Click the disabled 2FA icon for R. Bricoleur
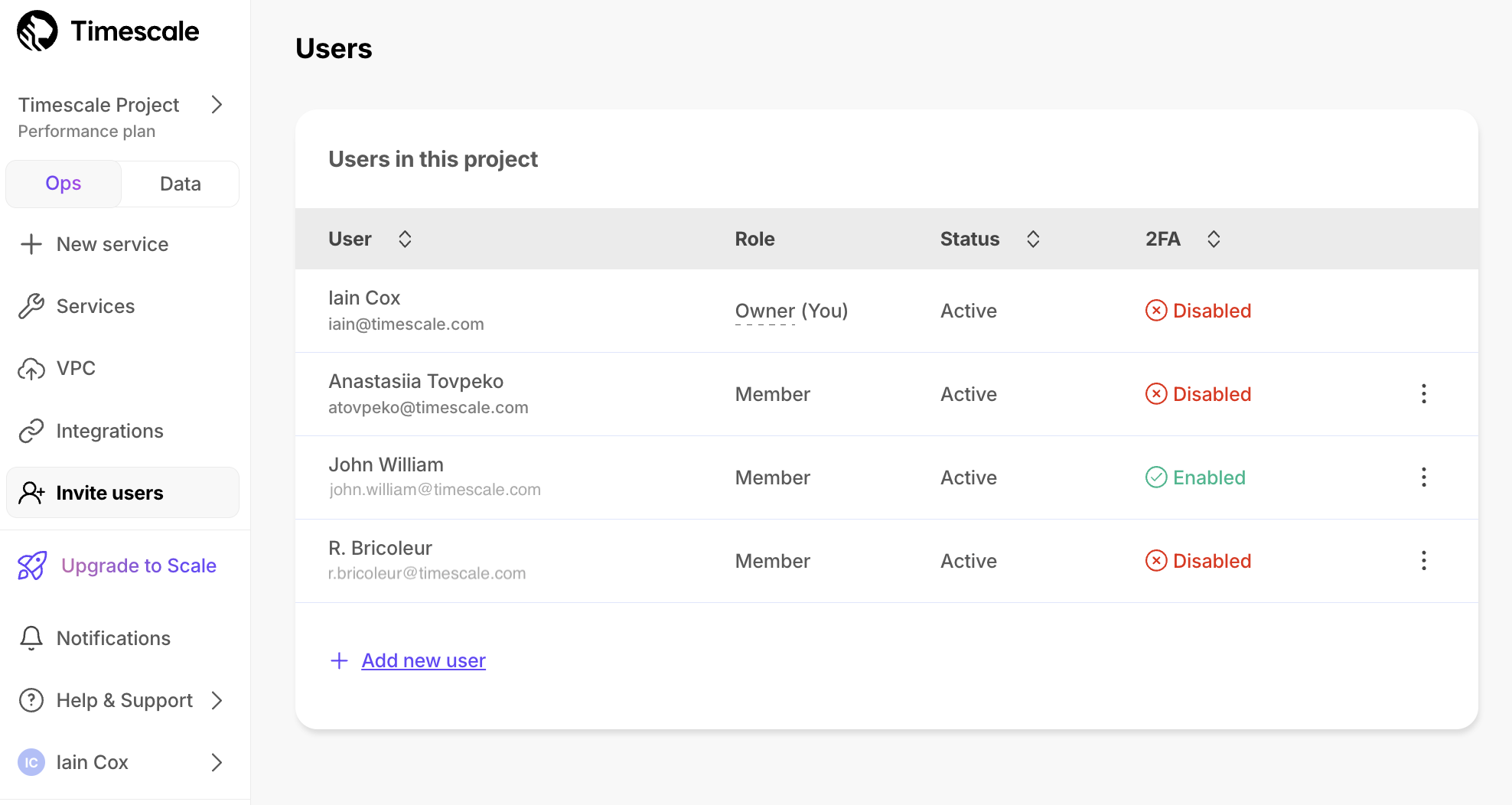This screenshot has width=1512, height=805. coord(1156,561)
